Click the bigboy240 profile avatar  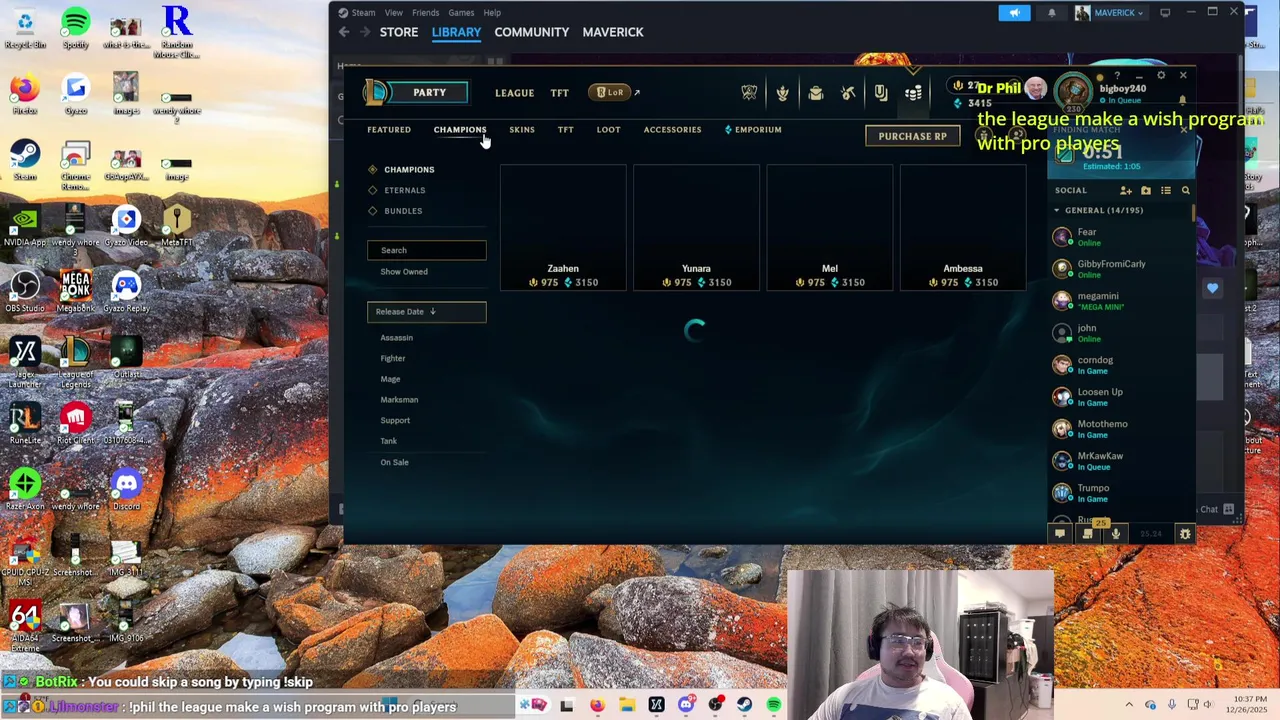tap(1073, 93)
